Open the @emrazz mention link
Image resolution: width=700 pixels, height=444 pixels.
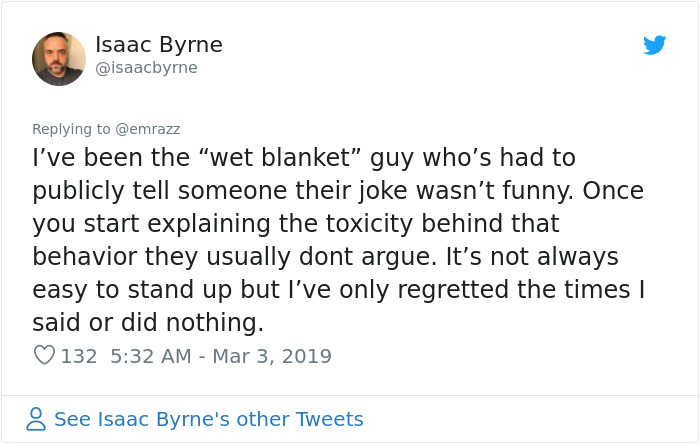[148, 129]
